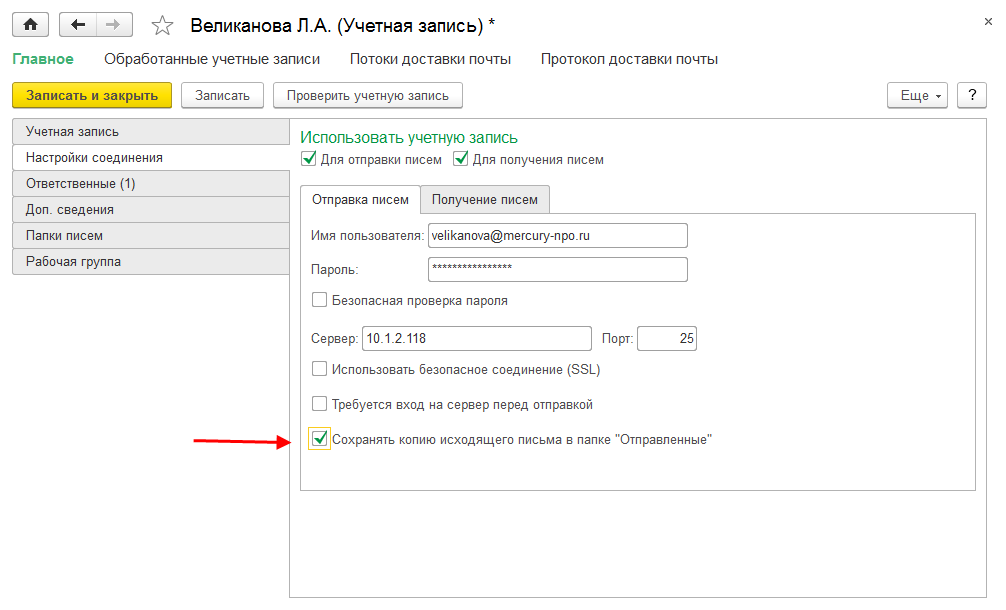Open help with the question mark button
The image size is (1006, 610).
coord(972,95)
